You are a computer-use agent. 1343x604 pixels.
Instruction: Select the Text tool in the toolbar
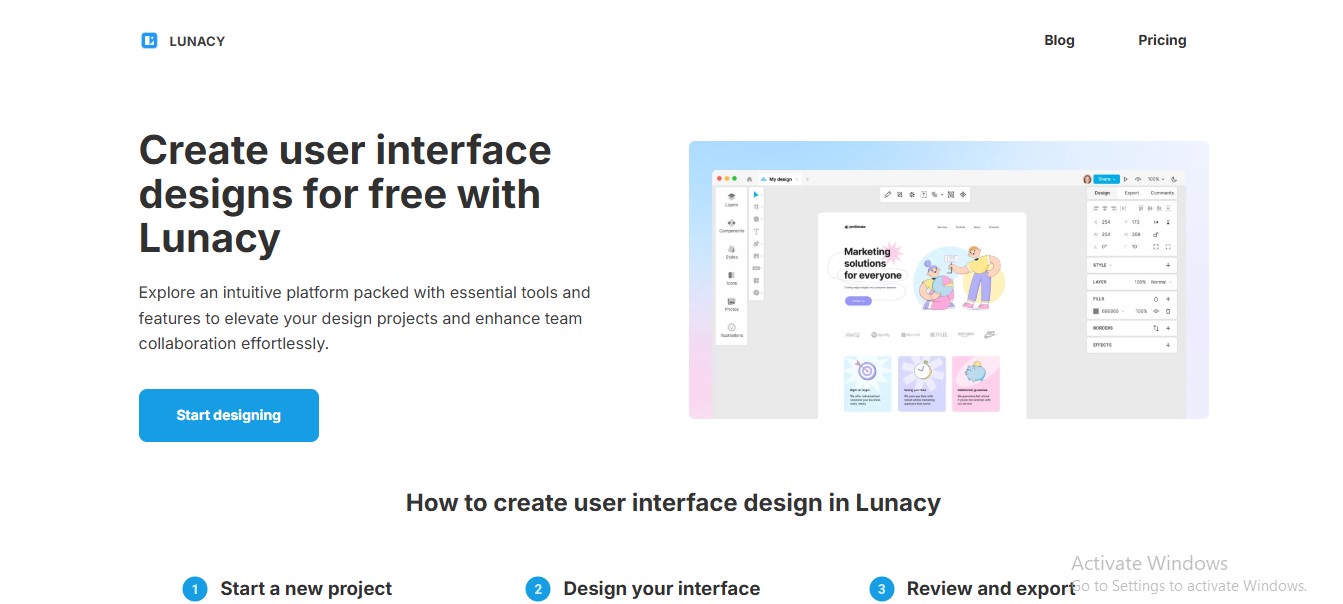(756, 231)
